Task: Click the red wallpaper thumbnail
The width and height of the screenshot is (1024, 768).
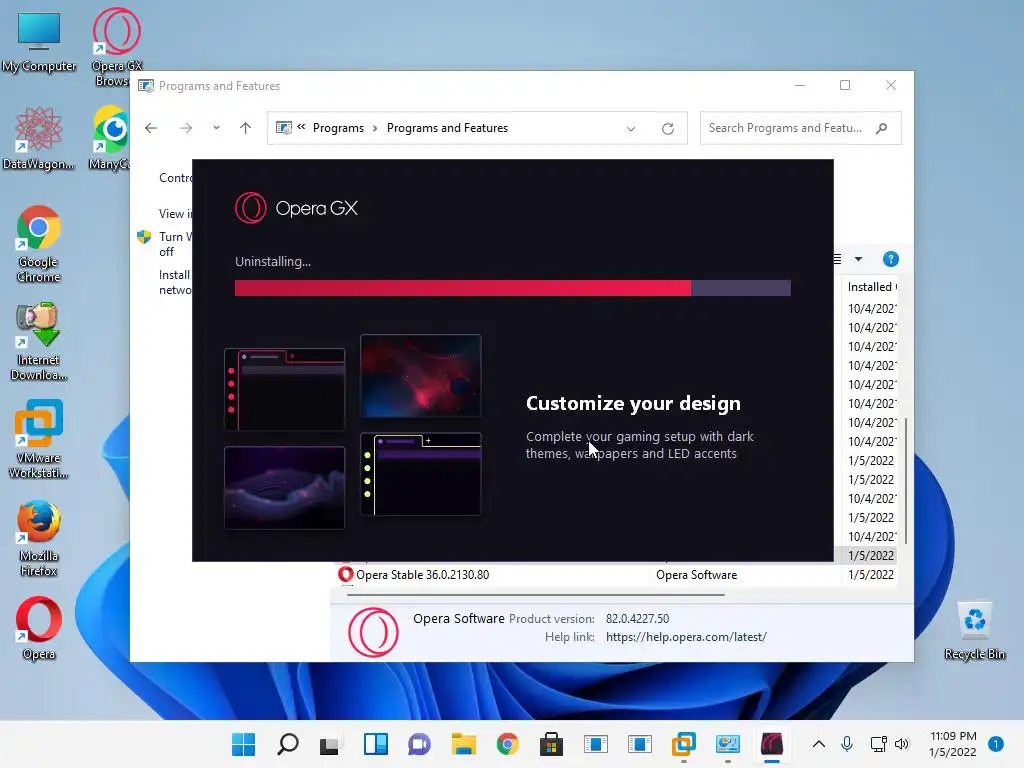Action: tap(421, 376)
